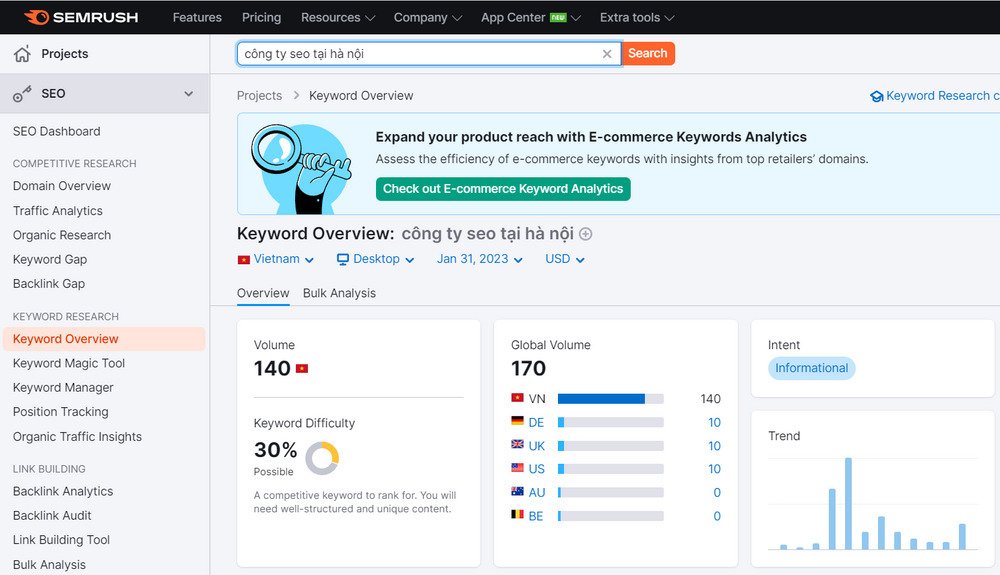Viewport: 1000px width, 575px height.
Task: Expand the App Center menu
Action: 531,17
